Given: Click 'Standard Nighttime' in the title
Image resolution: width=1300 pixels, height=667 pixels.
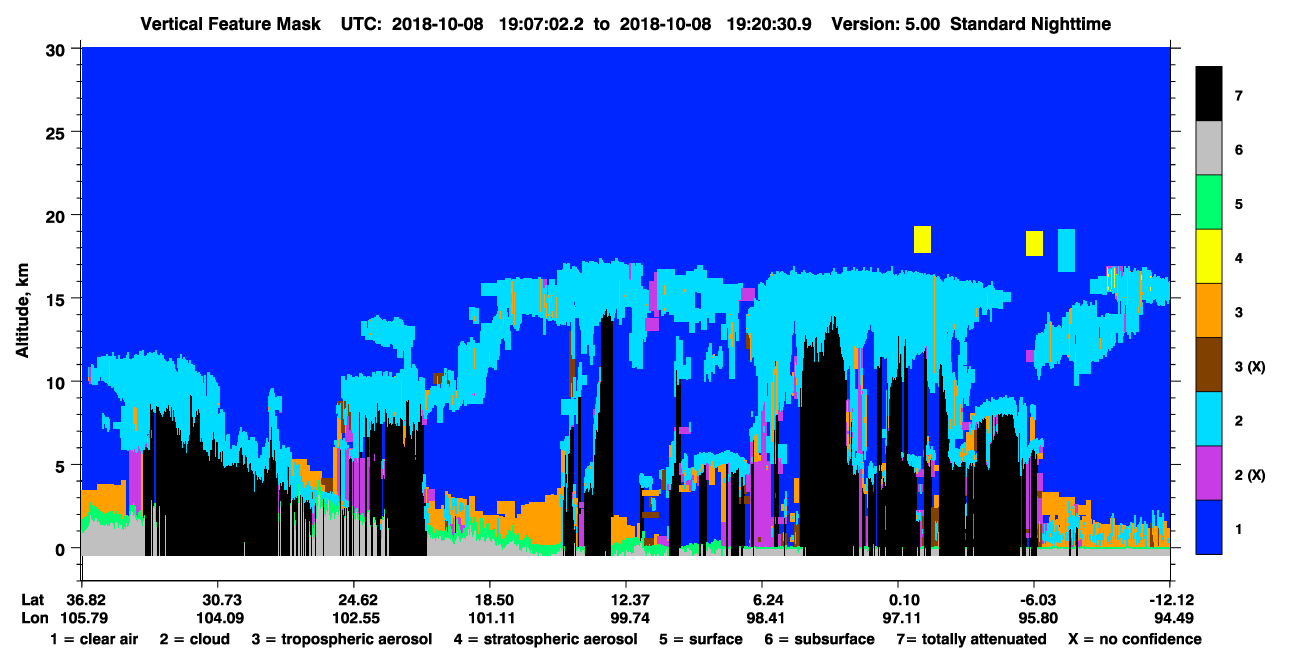Looking at the screenshot, I should (x=1031, y=24).
